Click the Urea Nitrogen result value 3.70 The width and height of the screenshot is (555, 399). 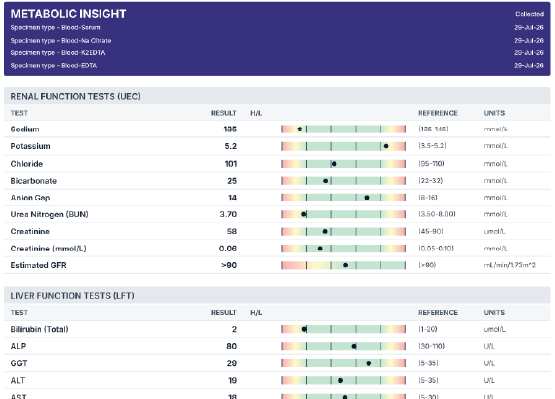coord(228,214)
